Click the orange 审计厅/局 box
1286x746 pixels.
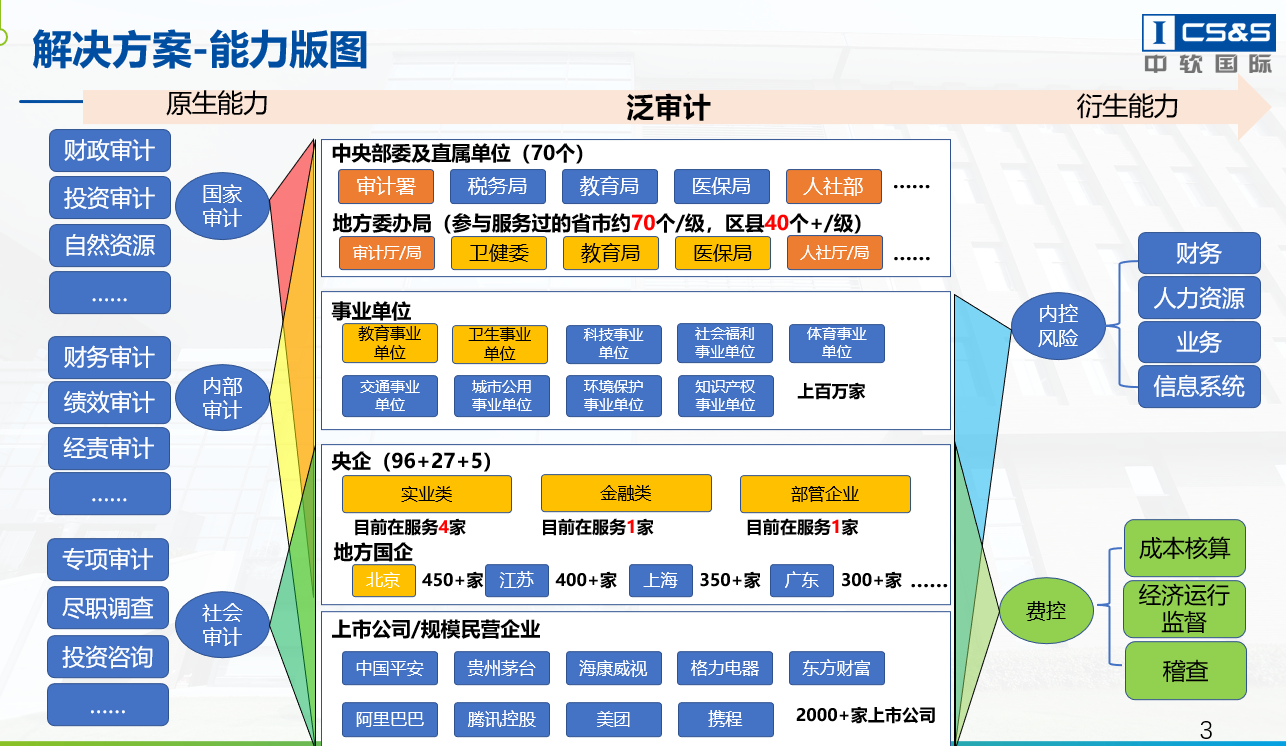[387, 253]
